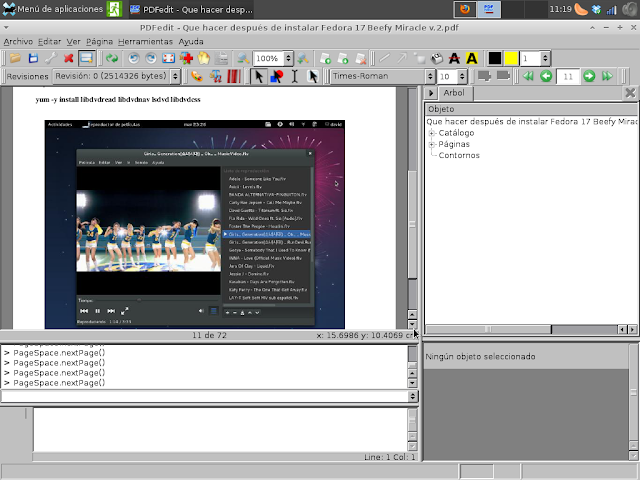Click the second gray annotation shape icon
The image size is (640, 480).
pos(503,76)
